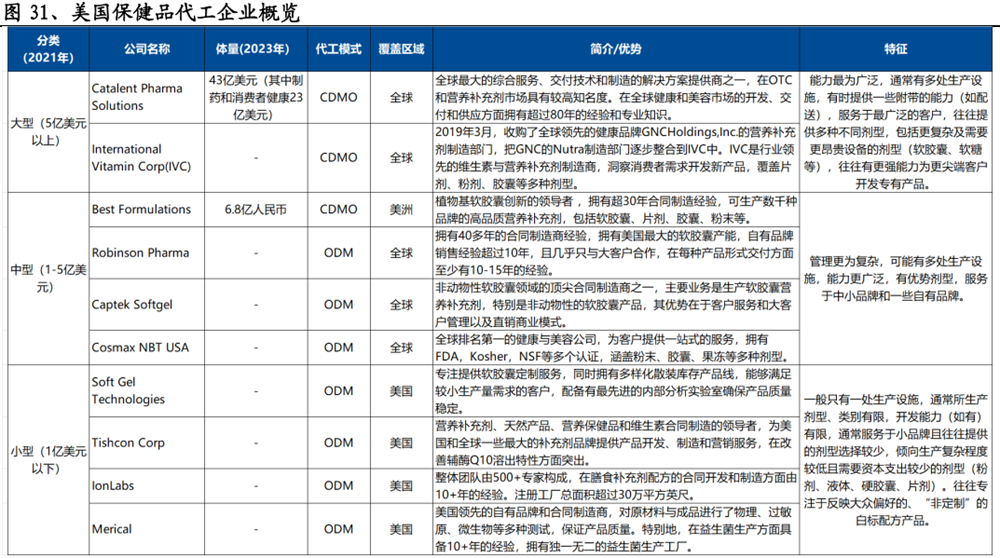This screenshot has width=1000, height=558.
Task: Click 'ODM' in the Soft Gel Technologies row
Action: pyautogui.click(x=339, y=390)
